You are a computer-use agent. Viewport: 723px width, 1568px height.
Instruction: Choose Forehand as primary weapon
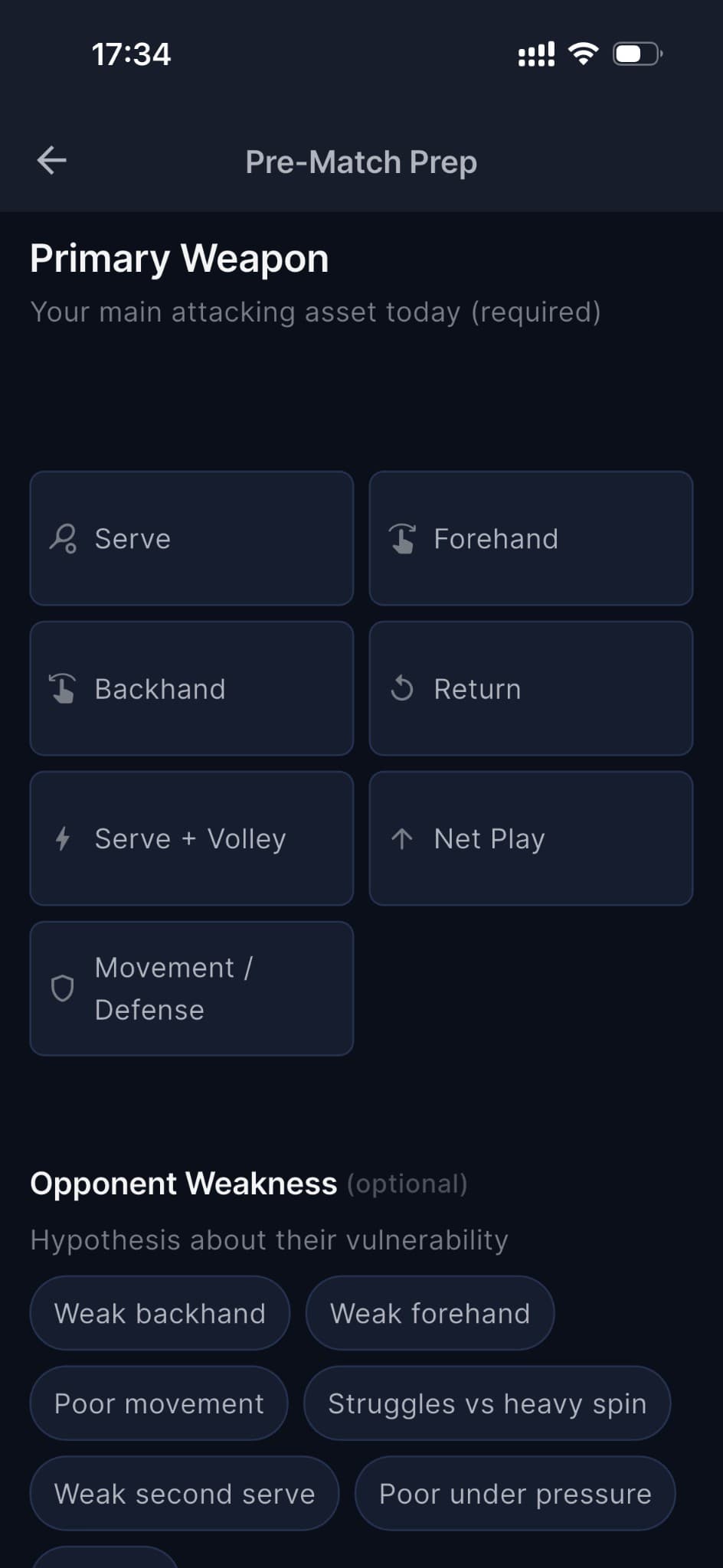point(531,538)
